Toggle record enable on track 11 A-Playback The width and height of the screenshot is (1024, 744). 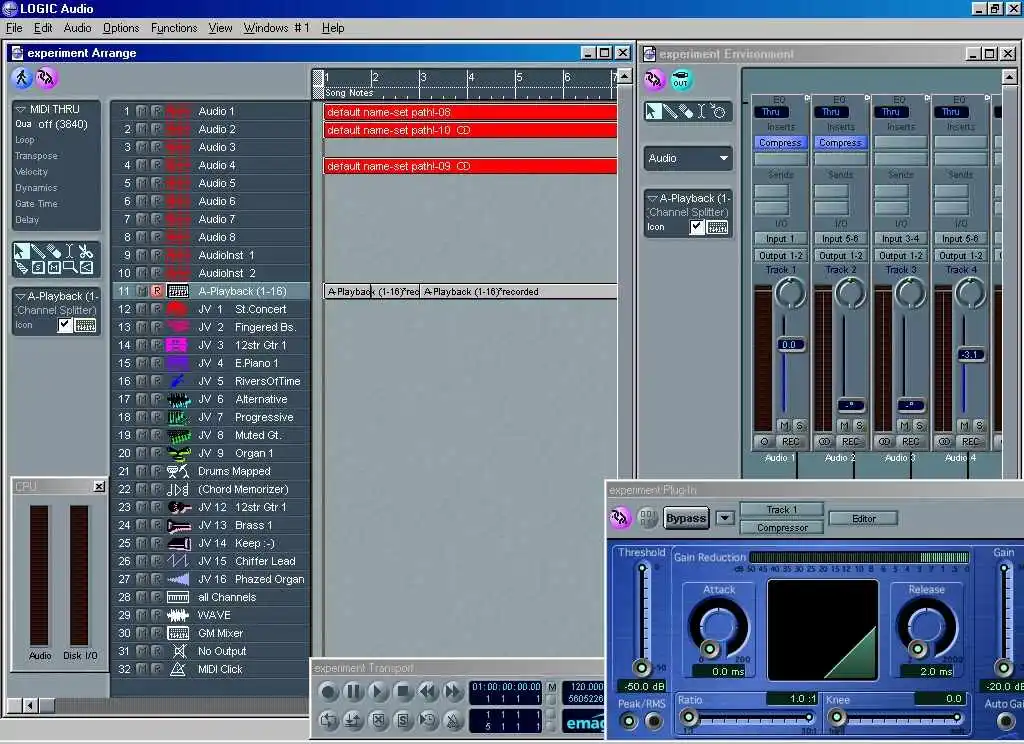coord(156,291)
